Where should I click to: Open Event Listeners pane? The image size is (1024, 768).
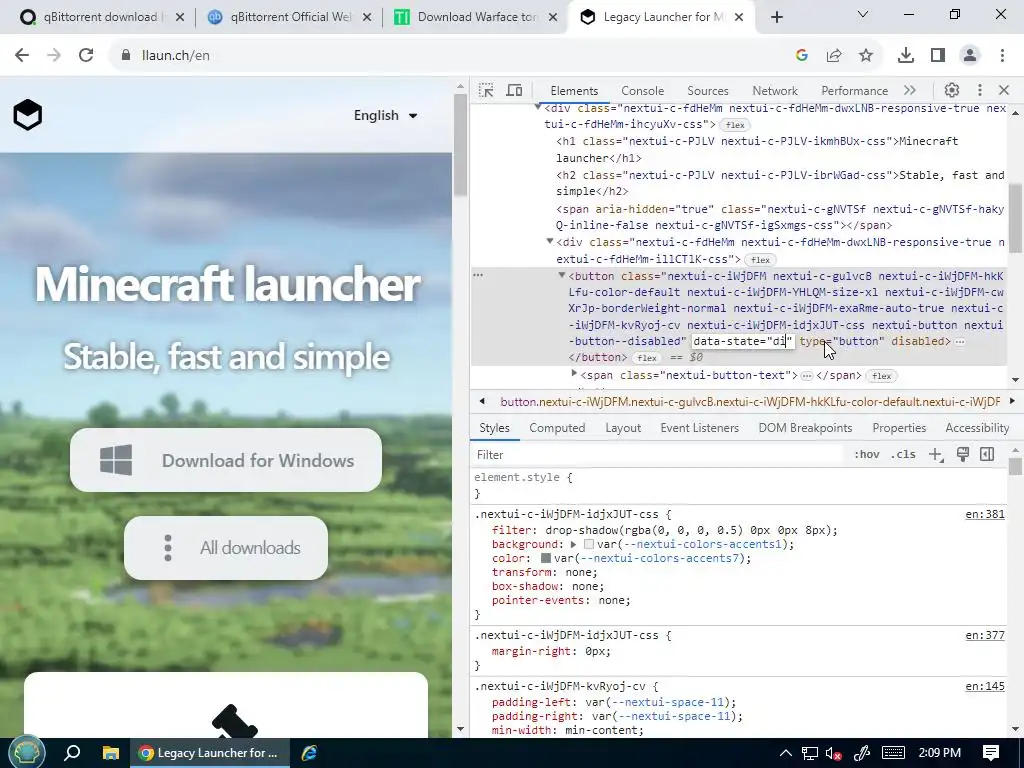coord(699,428)
